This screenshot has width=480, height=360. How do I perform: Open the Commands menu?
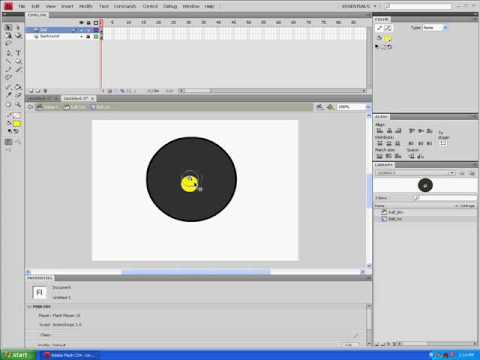[125, 6]
